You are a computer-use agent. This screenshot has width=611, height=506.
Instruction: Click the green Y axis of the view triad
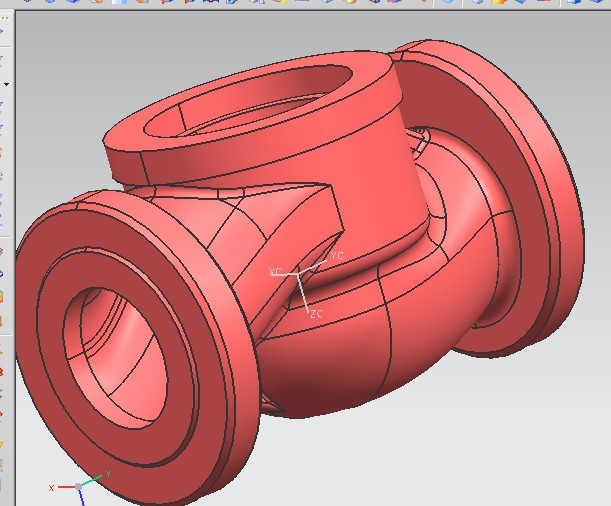coord(92,480)
